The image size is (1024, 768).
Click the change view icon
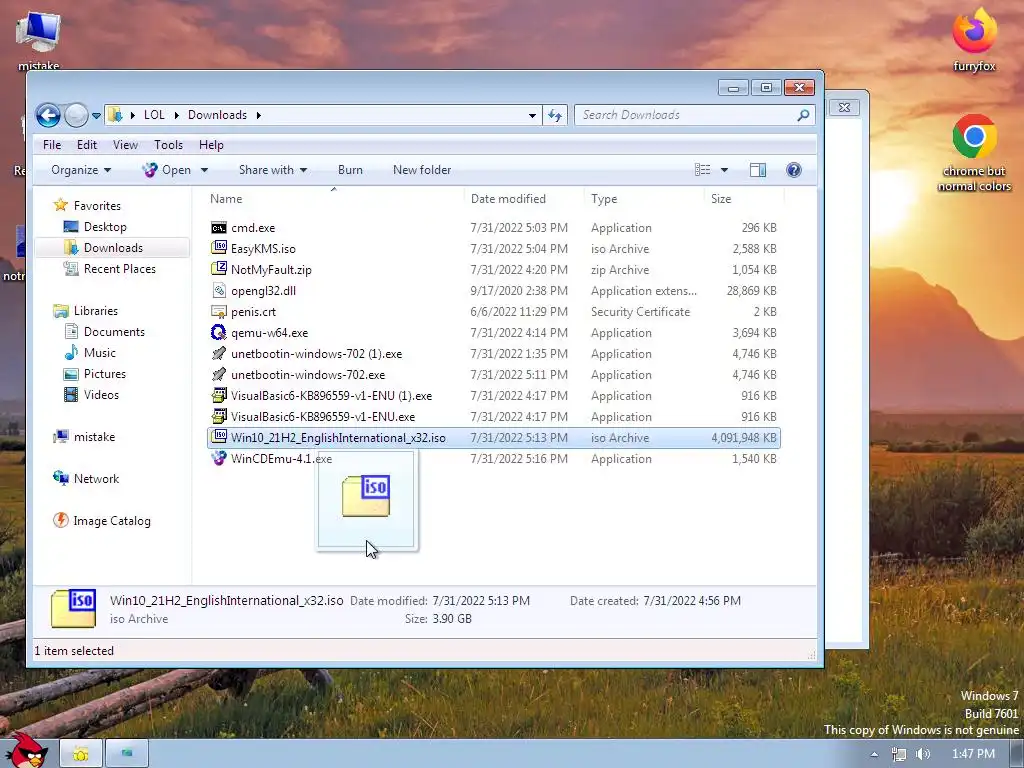click(703, 170)
